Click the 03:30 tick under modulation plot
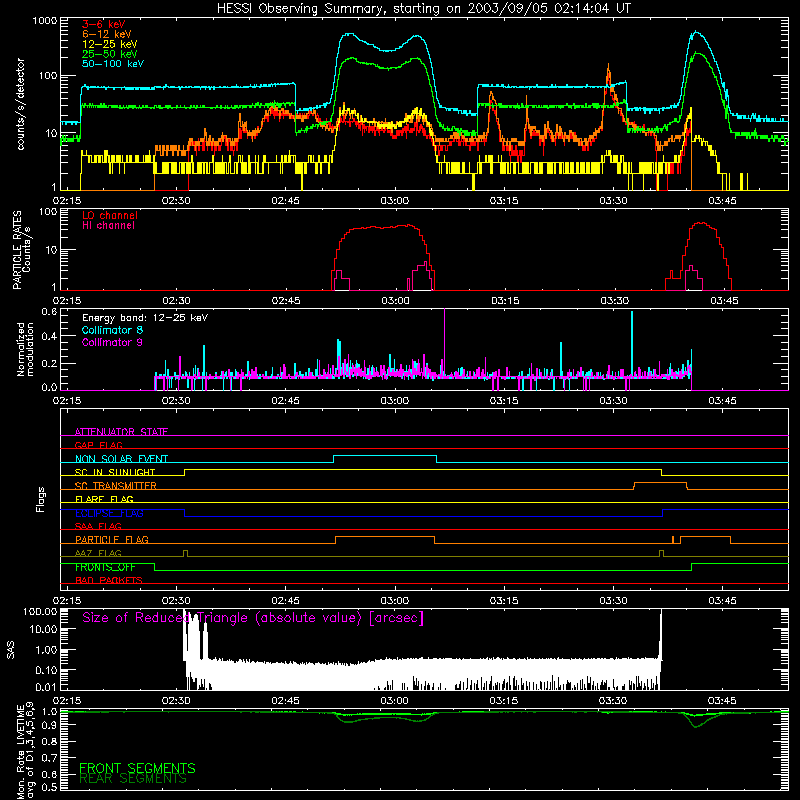 pos(613,401)
